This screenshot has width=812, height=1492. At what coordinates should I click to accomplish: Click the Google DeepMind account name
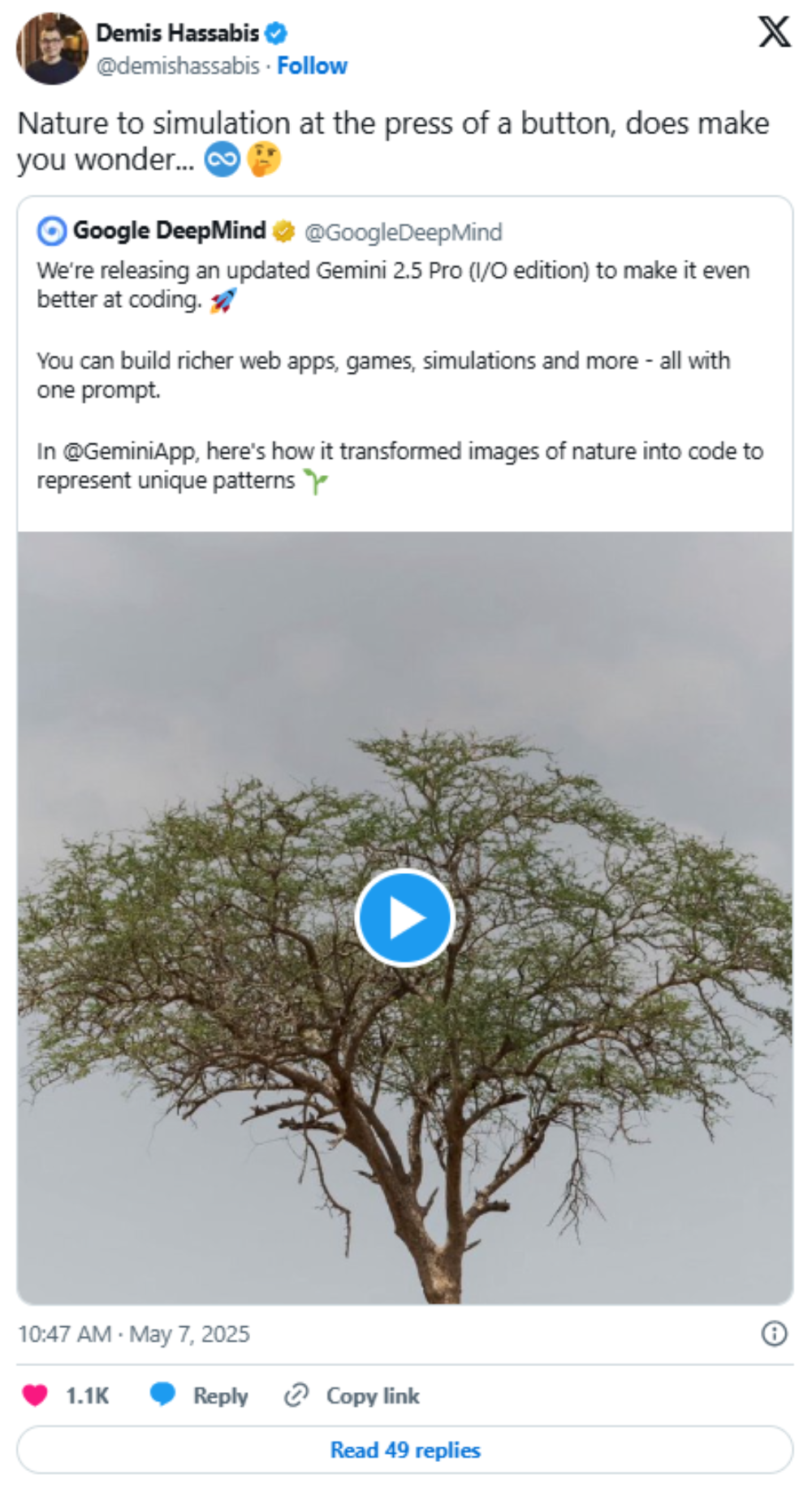pos(169,231)
